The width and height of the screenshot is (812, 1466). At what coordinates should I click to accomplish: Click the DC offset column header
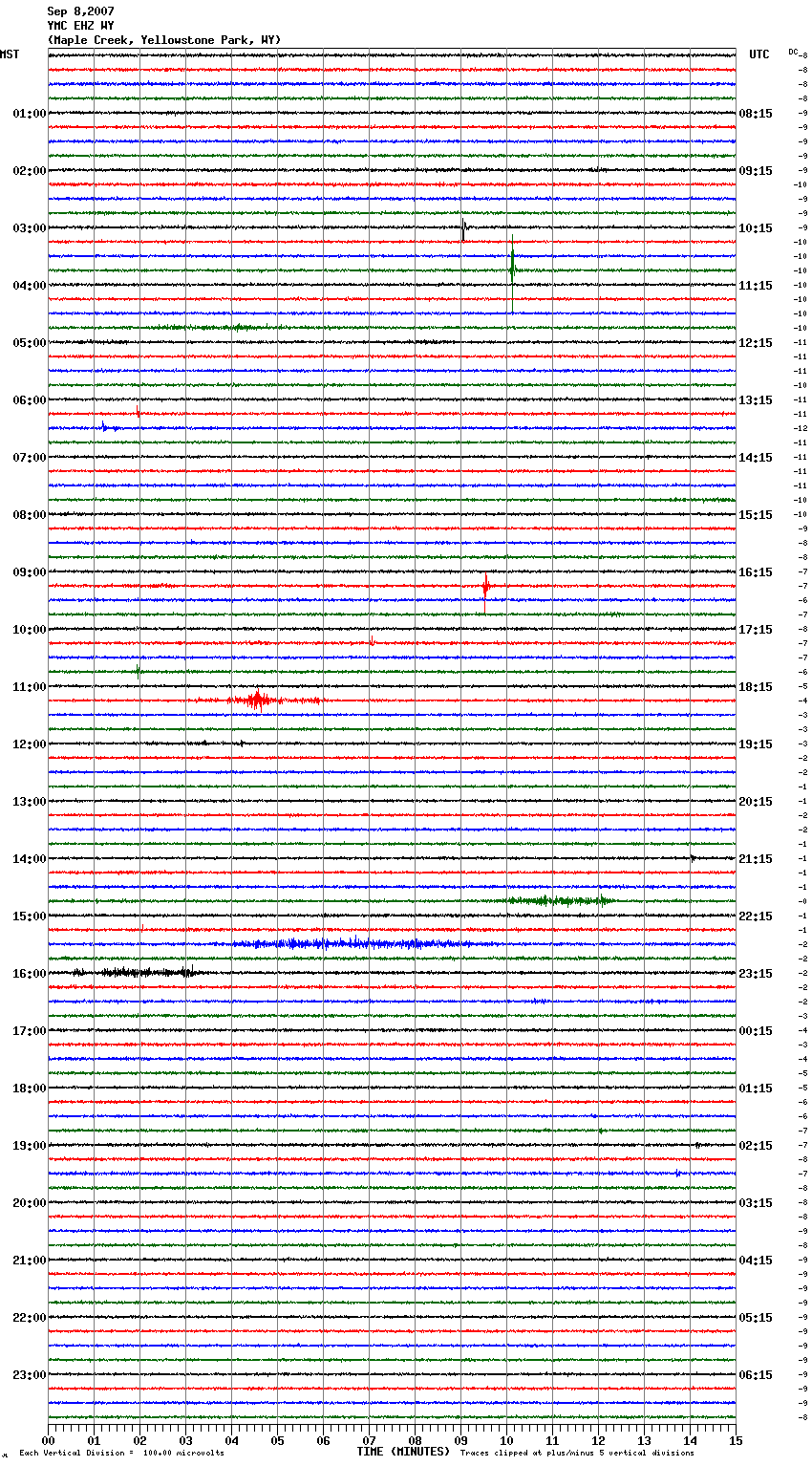(x=793, y=52)
